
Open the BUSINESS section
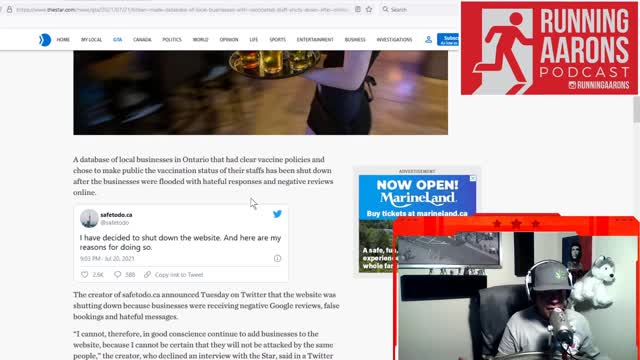(x=355, y=40)
